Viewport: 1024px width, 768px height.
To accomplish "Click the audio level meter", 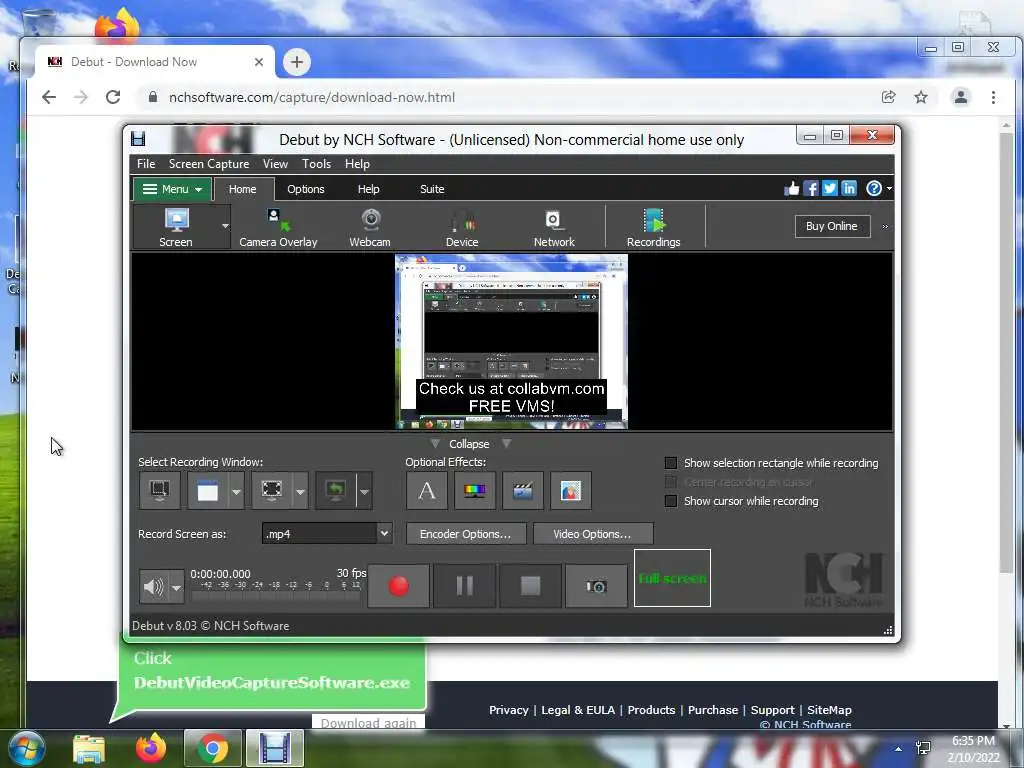I will 276,590.
